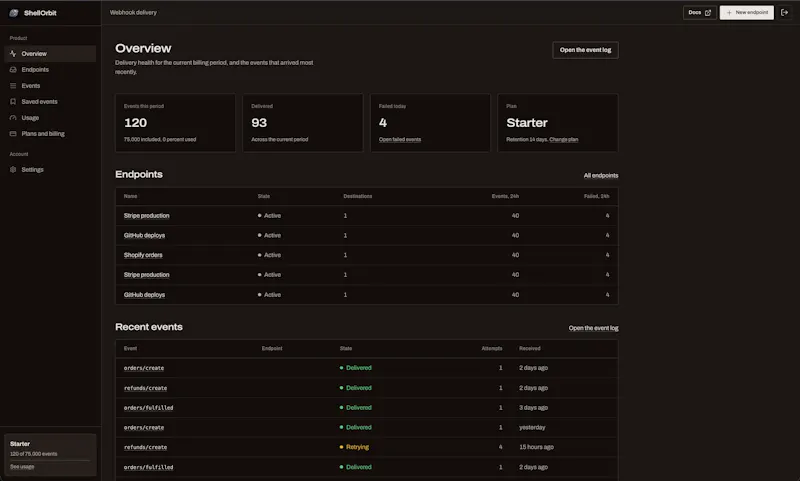The image size is (800, 481).
Task: Click the Retrying row's attempts count 4
Action: coord(501,447)
